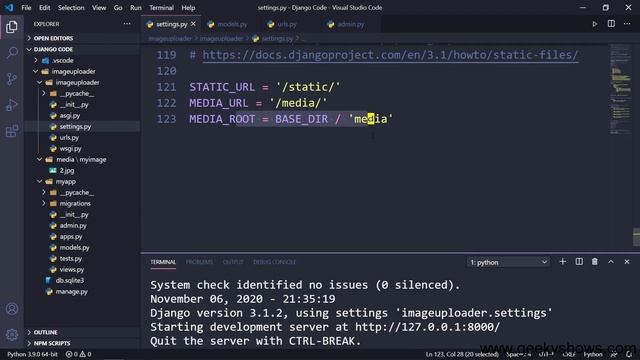Open the Run menu
The height and width of the screenshot is (360, 640).
(136, 7)
